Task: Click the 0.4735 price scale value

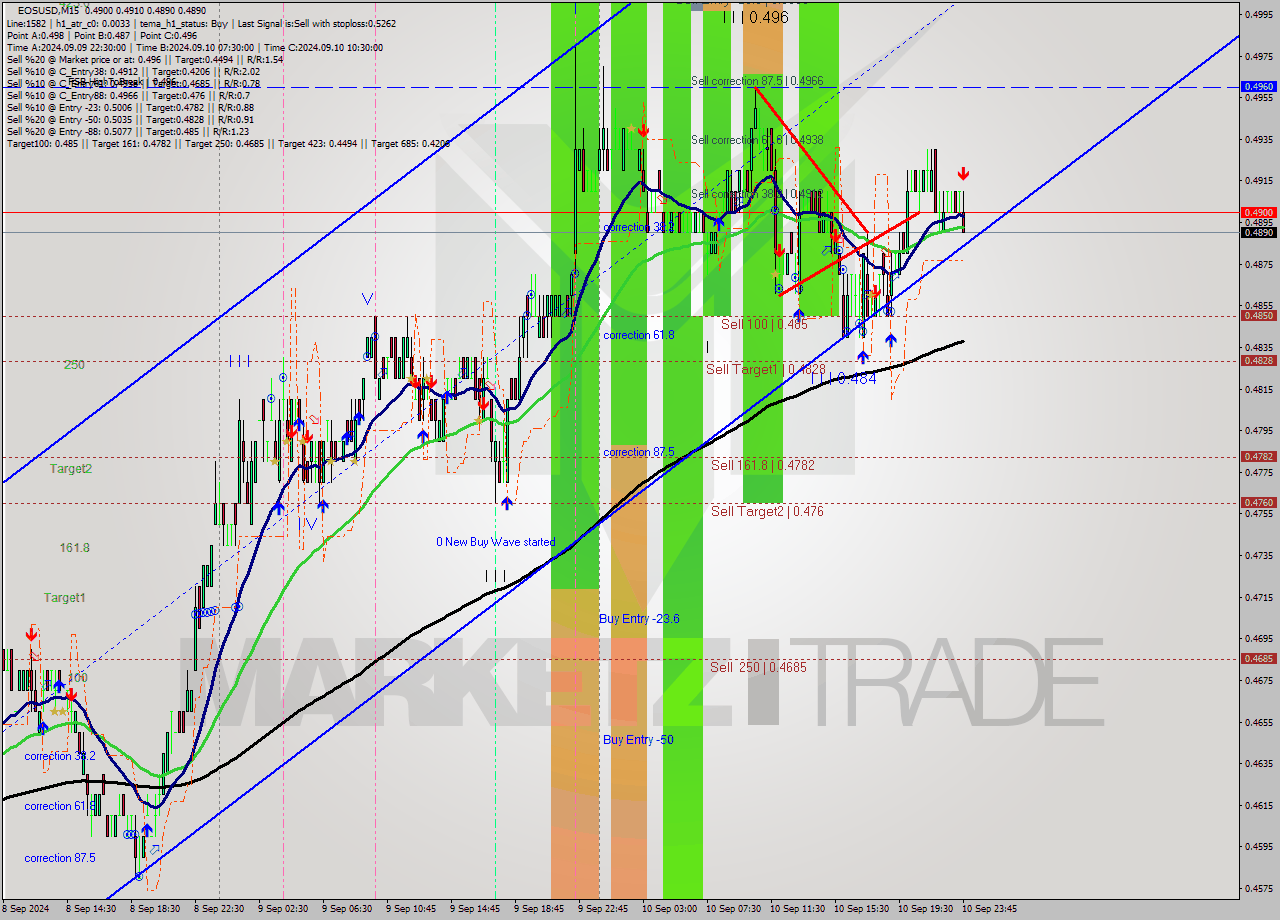Action: 1258,555
